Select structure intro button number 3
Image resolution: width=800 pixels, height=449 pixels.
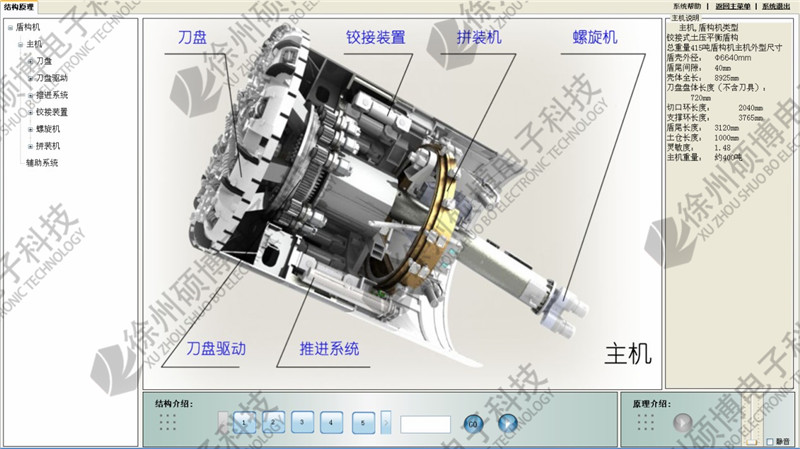(x=301, y=423)
